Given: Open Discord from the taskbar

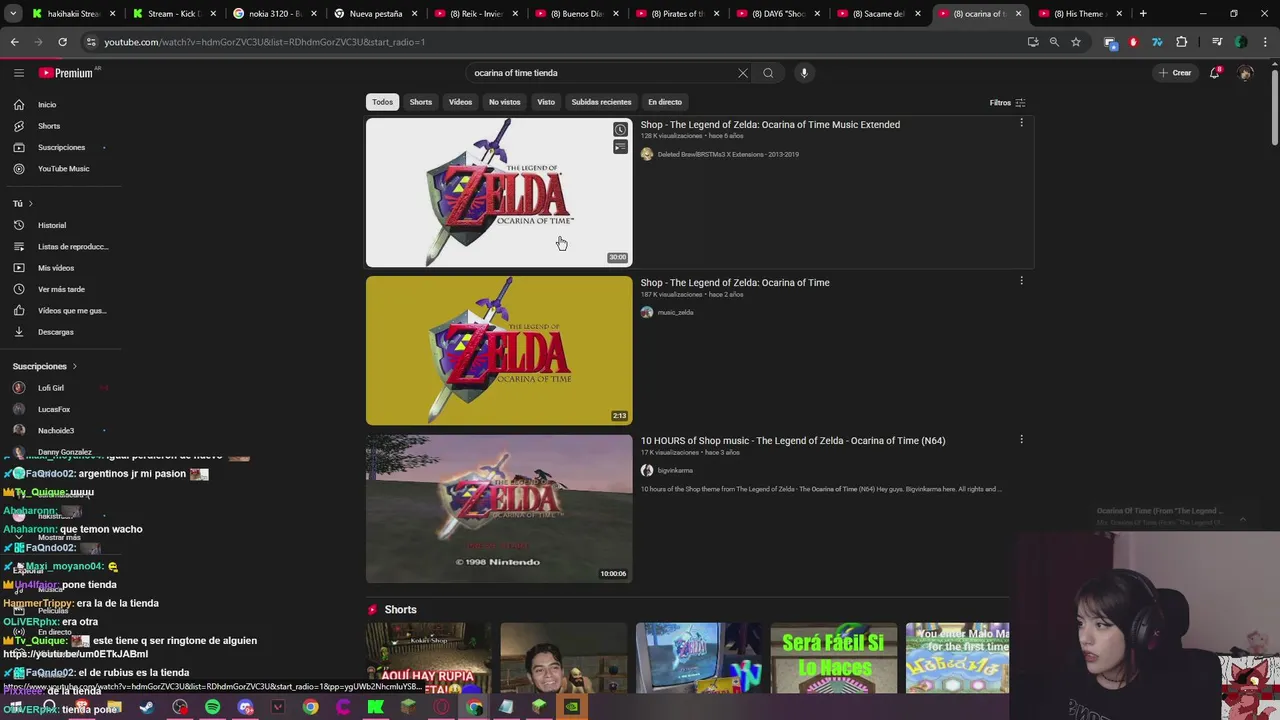Looking at the screenshot, I should point(245,708).
